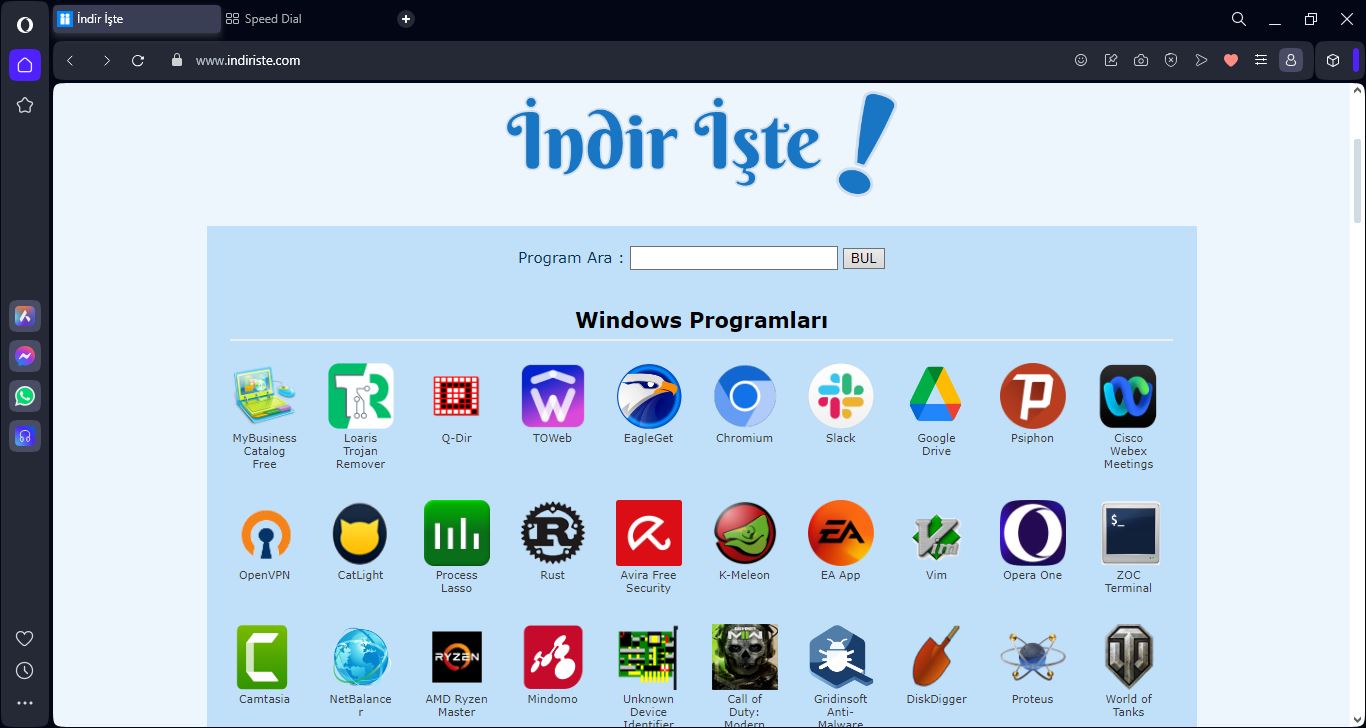Open the extensions cube icon

[x=1333, y=60]
